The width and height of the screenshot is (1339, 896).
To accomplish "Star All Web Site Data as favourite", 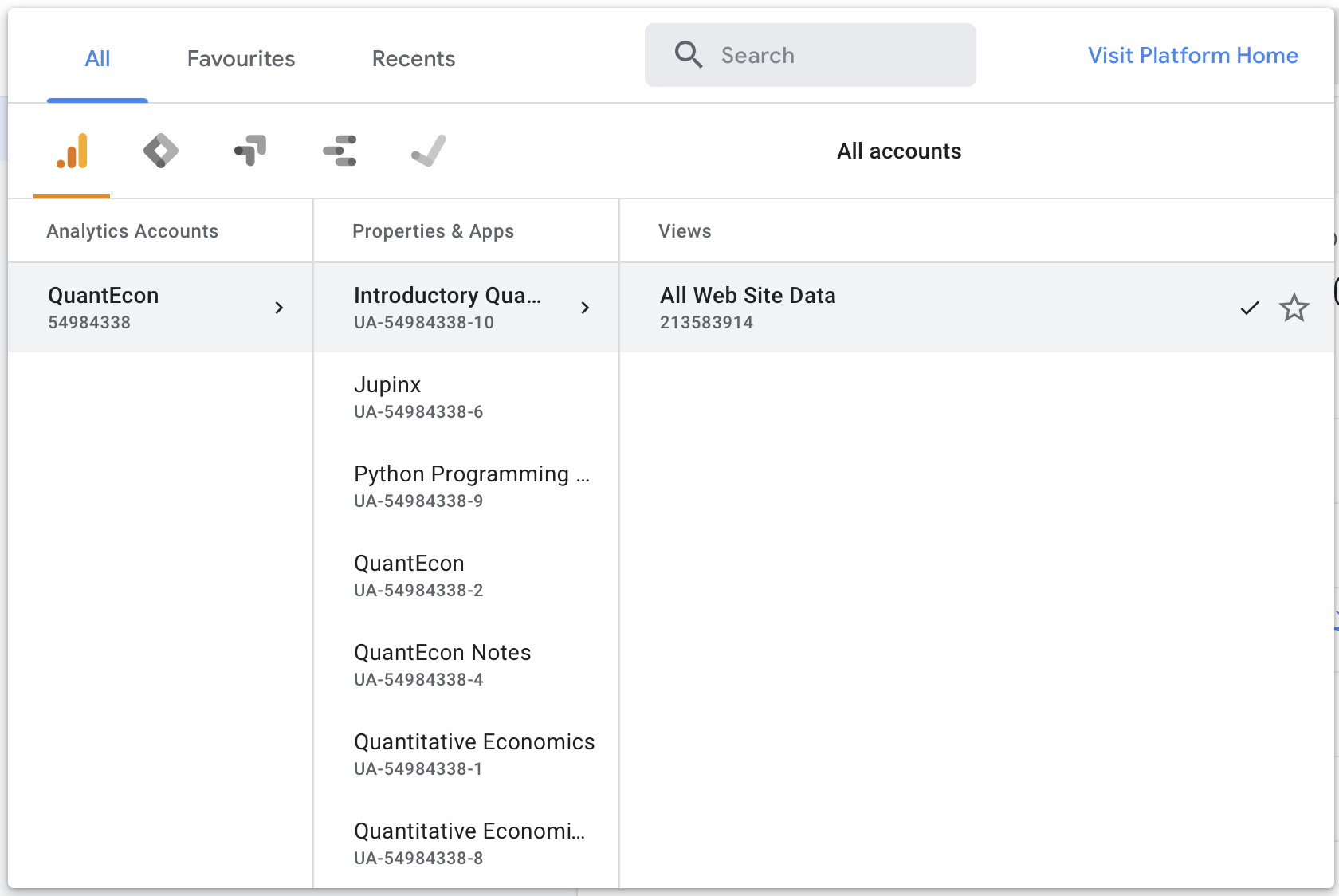I will pos(1294,308).
